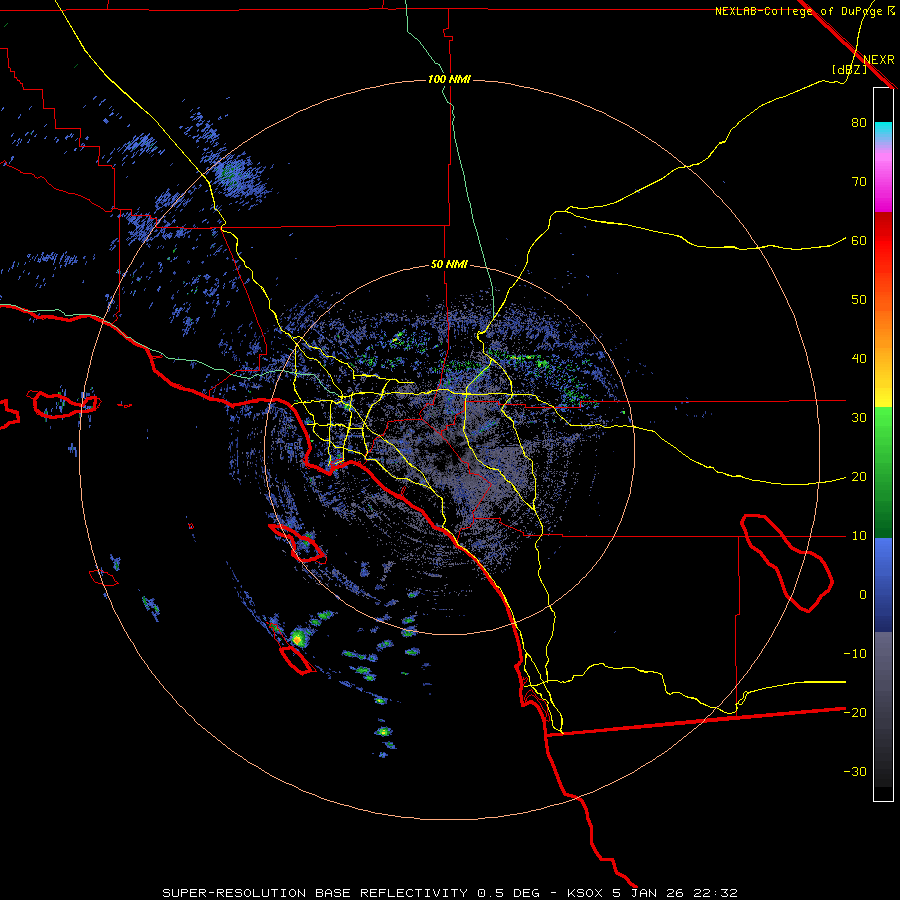This screenshot has width=900, height=900.
Task: Click the 0 dBZ scale value
Action: tap(863, 595)
